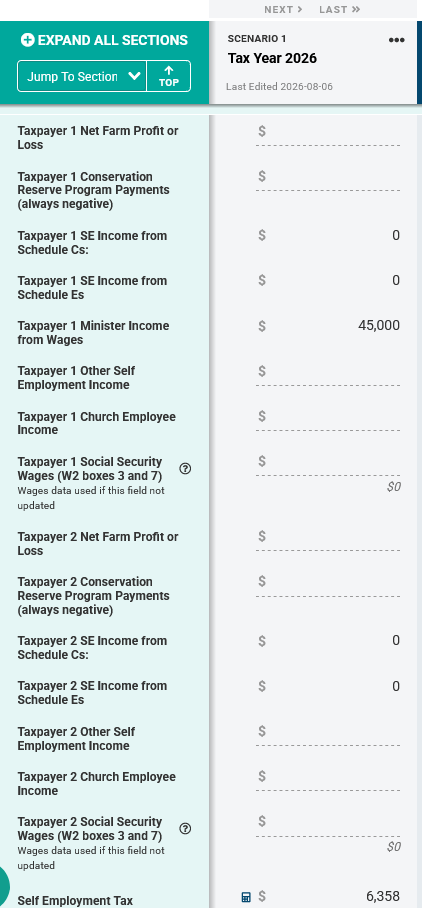Viewport: 422px width, 908px height.
Task: Click the TOP arrow button
Action: click(168, 76)
